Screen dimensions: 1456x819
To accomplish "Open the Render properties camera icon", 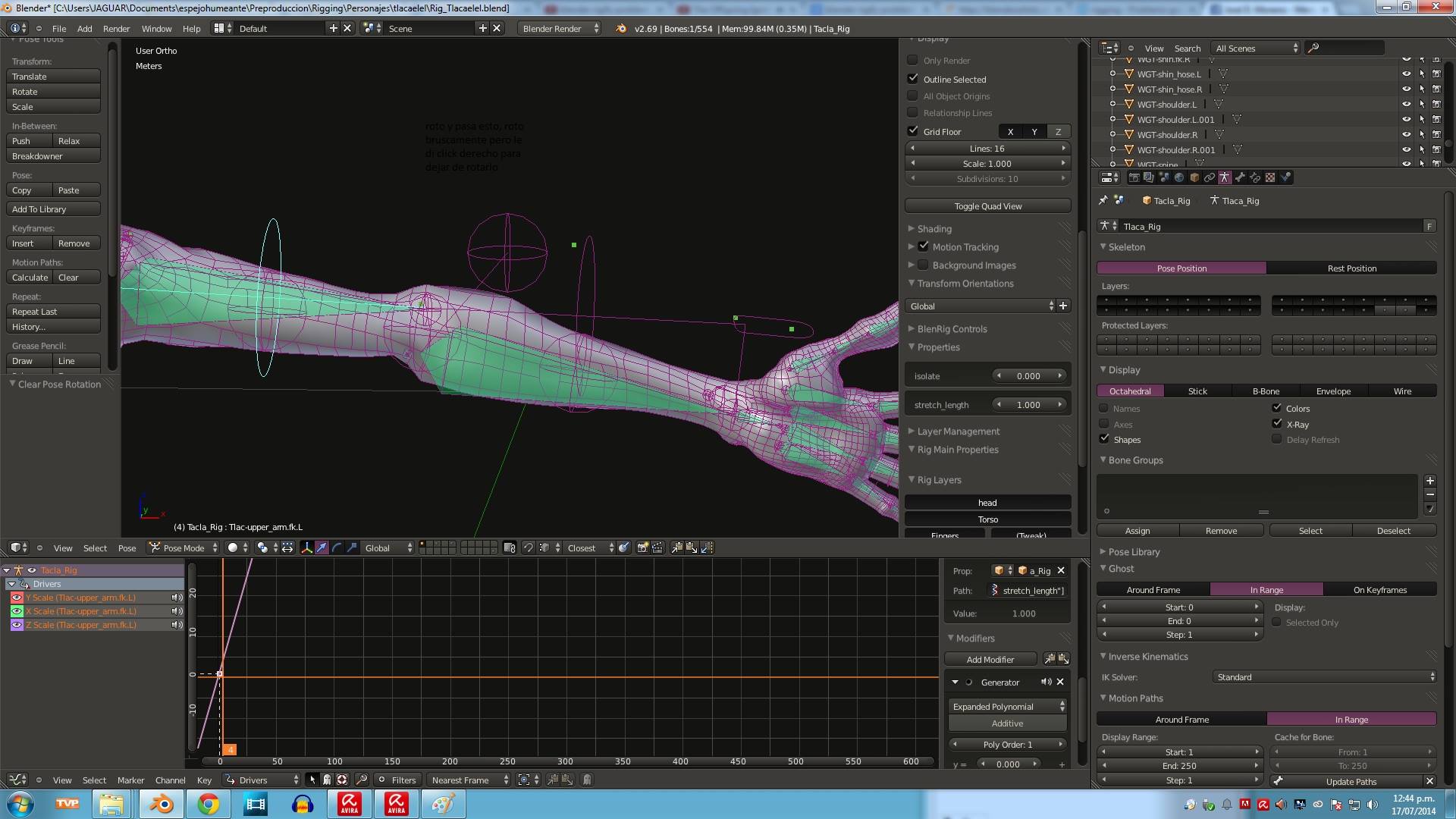I will pos(1134,177).
